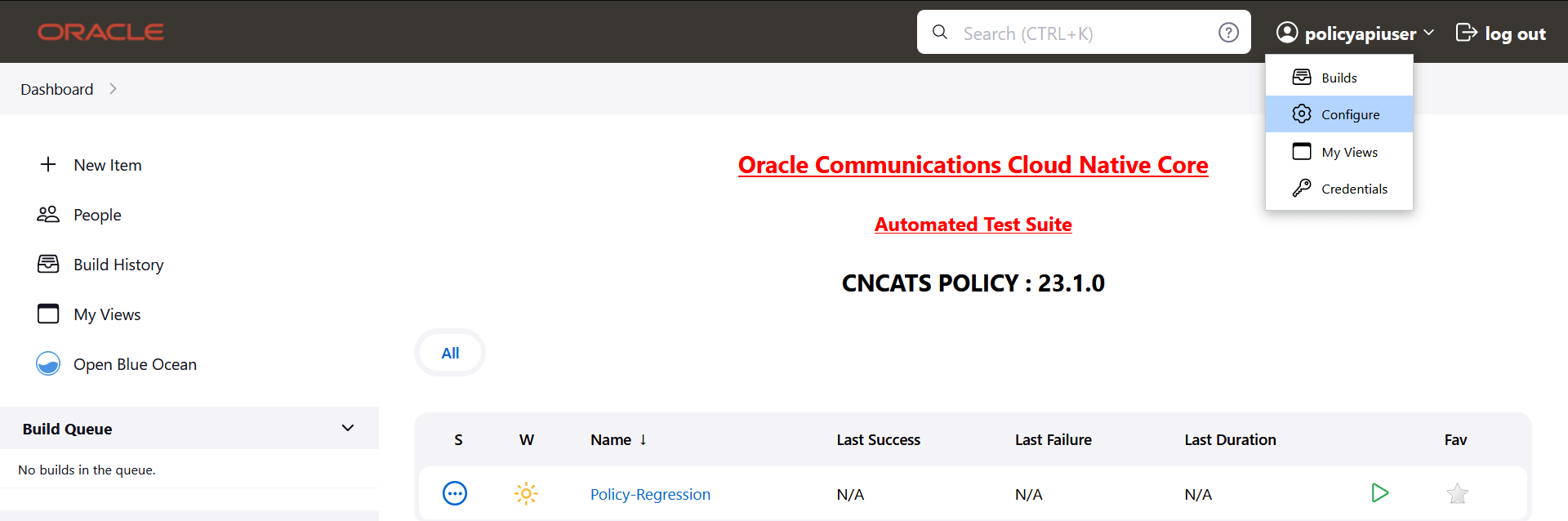The height and width of the screenshot is (521, 1568).
Task: Click the Builds inbox icon in user menu
Action: click(x=1302, y=78)
